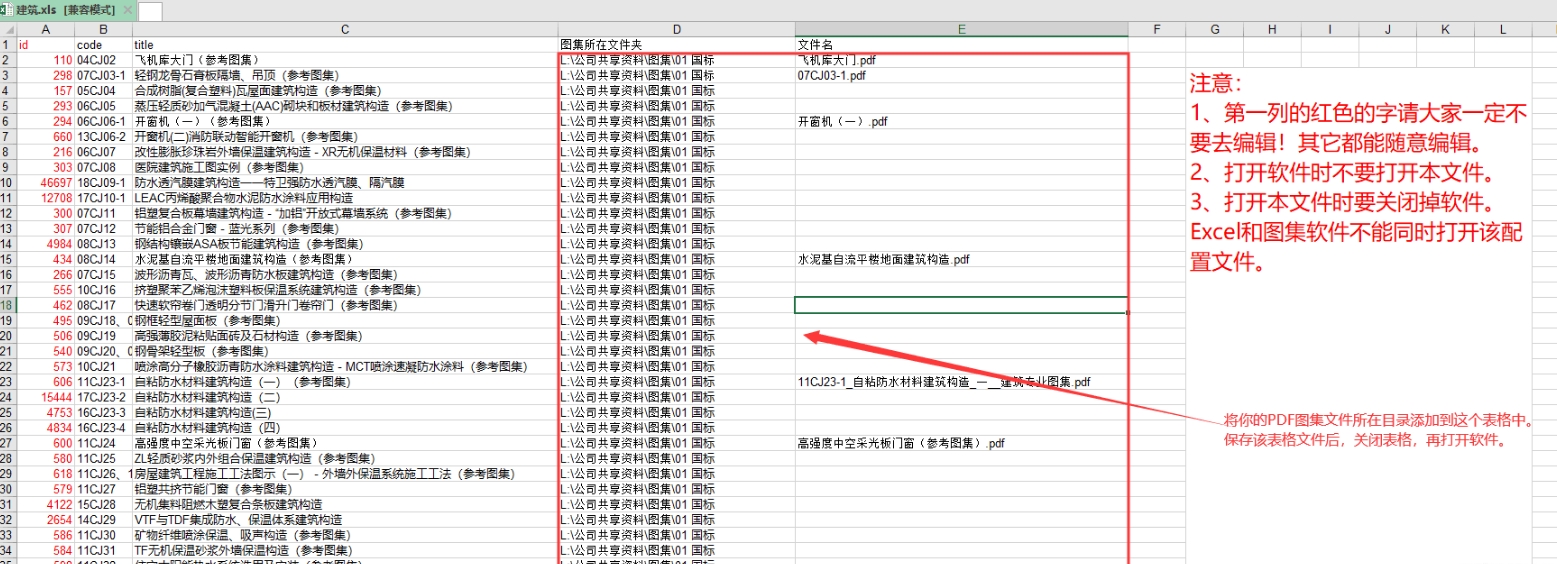Image resolution: width=1557 pixels, height=564 pixels.
Task: Select column B header
Action: tap(104, 30)
